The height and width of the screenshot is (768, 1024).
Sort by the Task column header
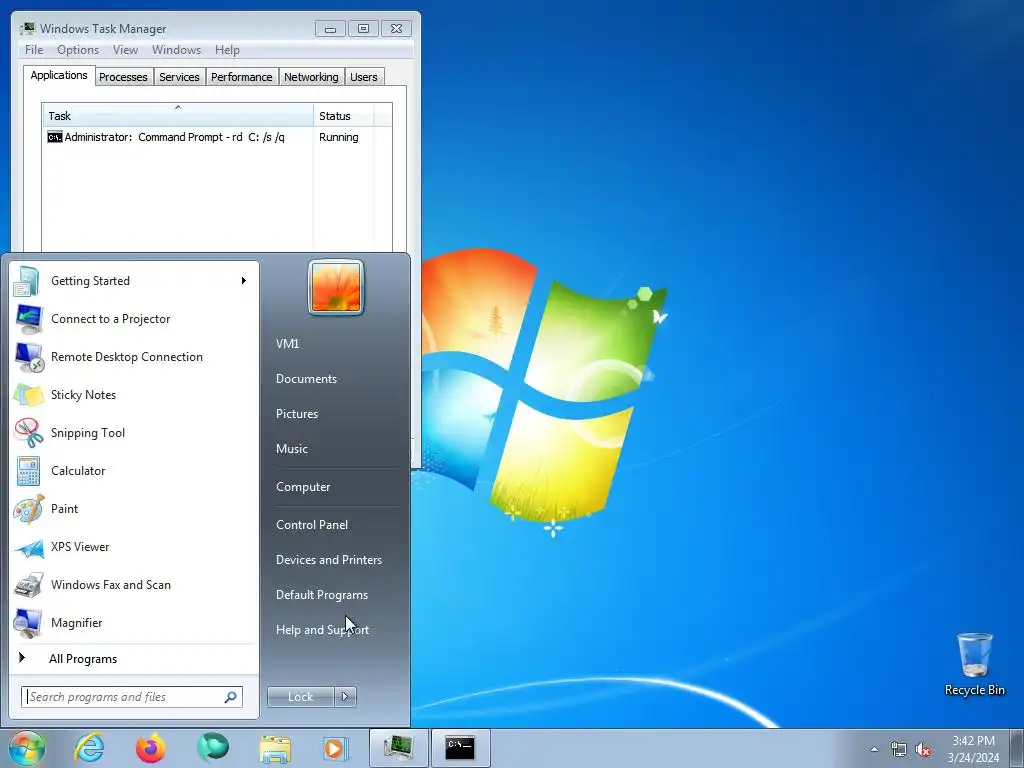point(178,116)
